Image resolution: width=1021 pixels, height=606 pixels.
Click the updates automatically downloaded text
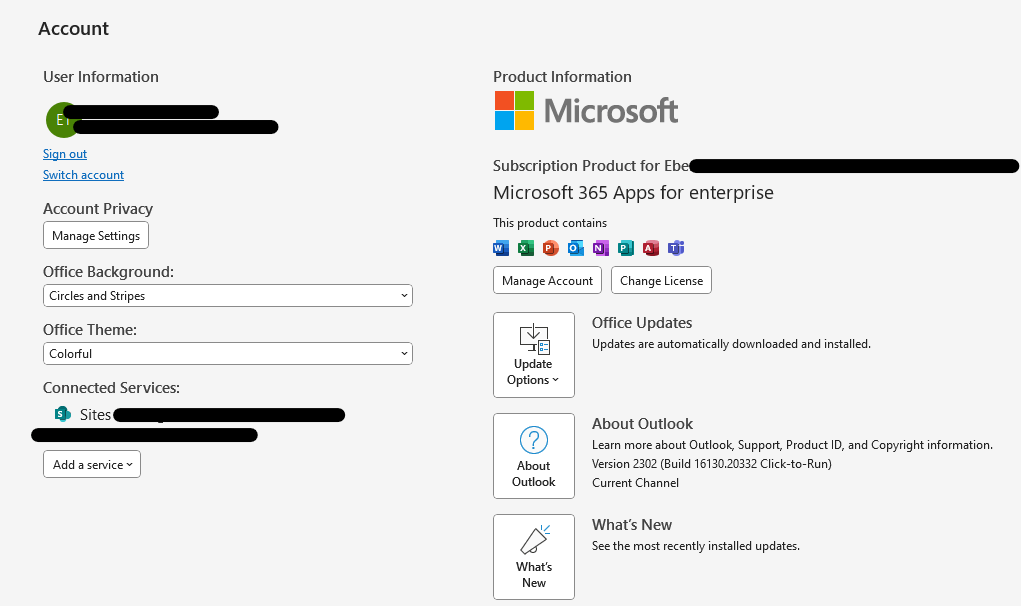pyautogui.click(x=731, y=344)
